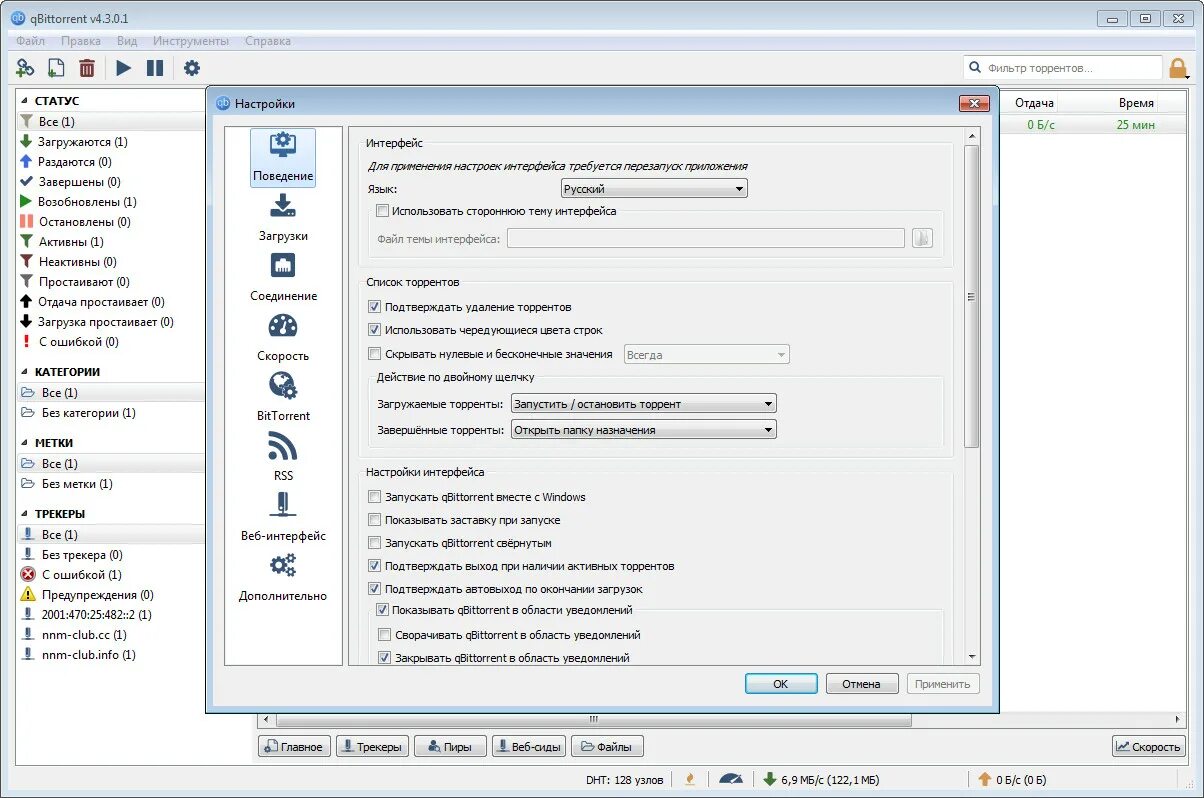
Task: Toggle Использовать чередующиеся цвета строк
Action: (375, 330)
